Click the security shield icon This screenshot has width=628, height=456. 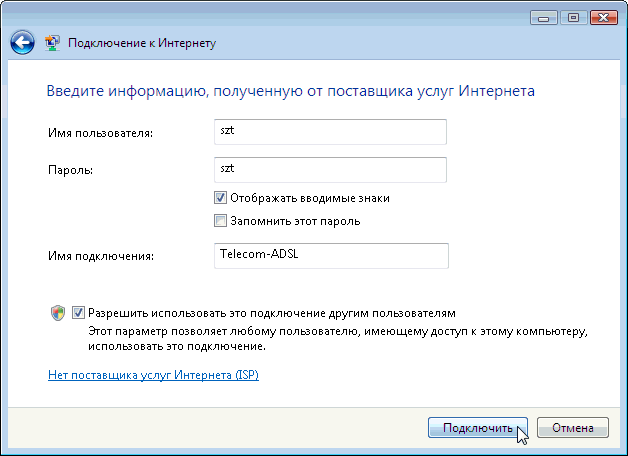(58, 313)
